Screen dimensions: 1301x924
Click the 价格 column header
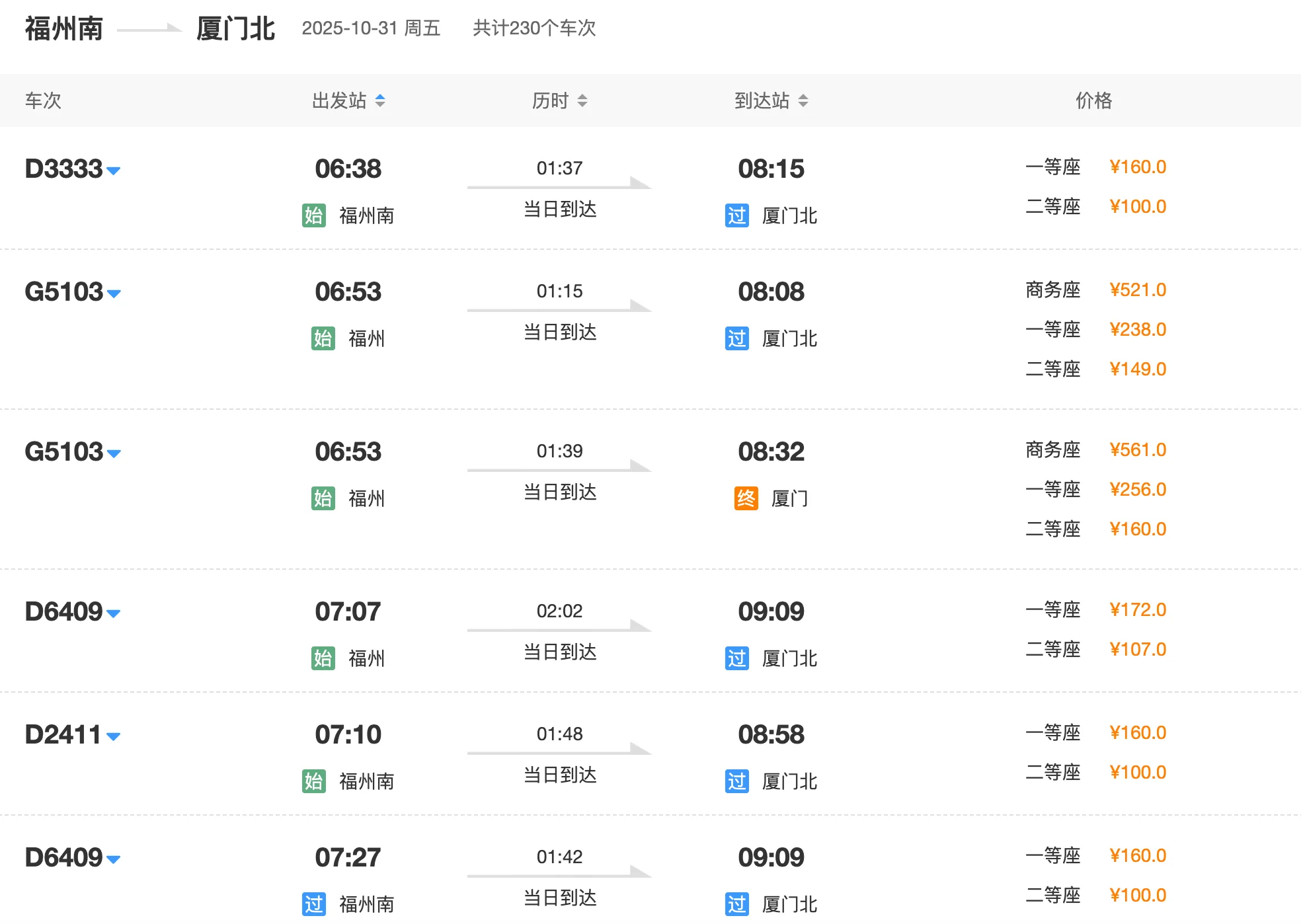tap(1093, 100)
